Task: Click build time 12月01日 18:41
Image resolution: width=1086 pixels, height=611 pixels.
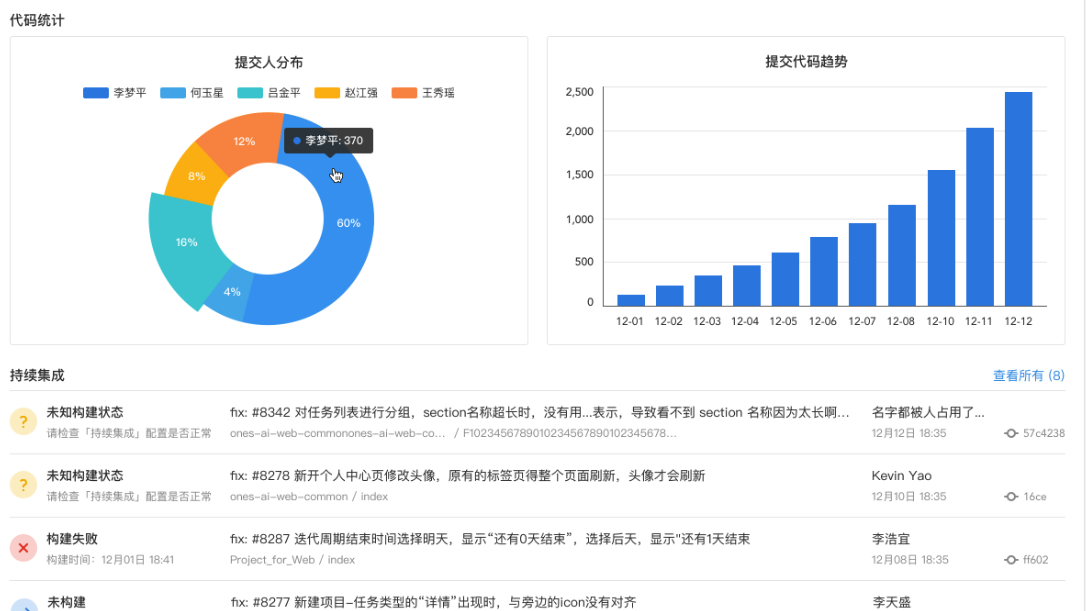Action: (137, 560)
